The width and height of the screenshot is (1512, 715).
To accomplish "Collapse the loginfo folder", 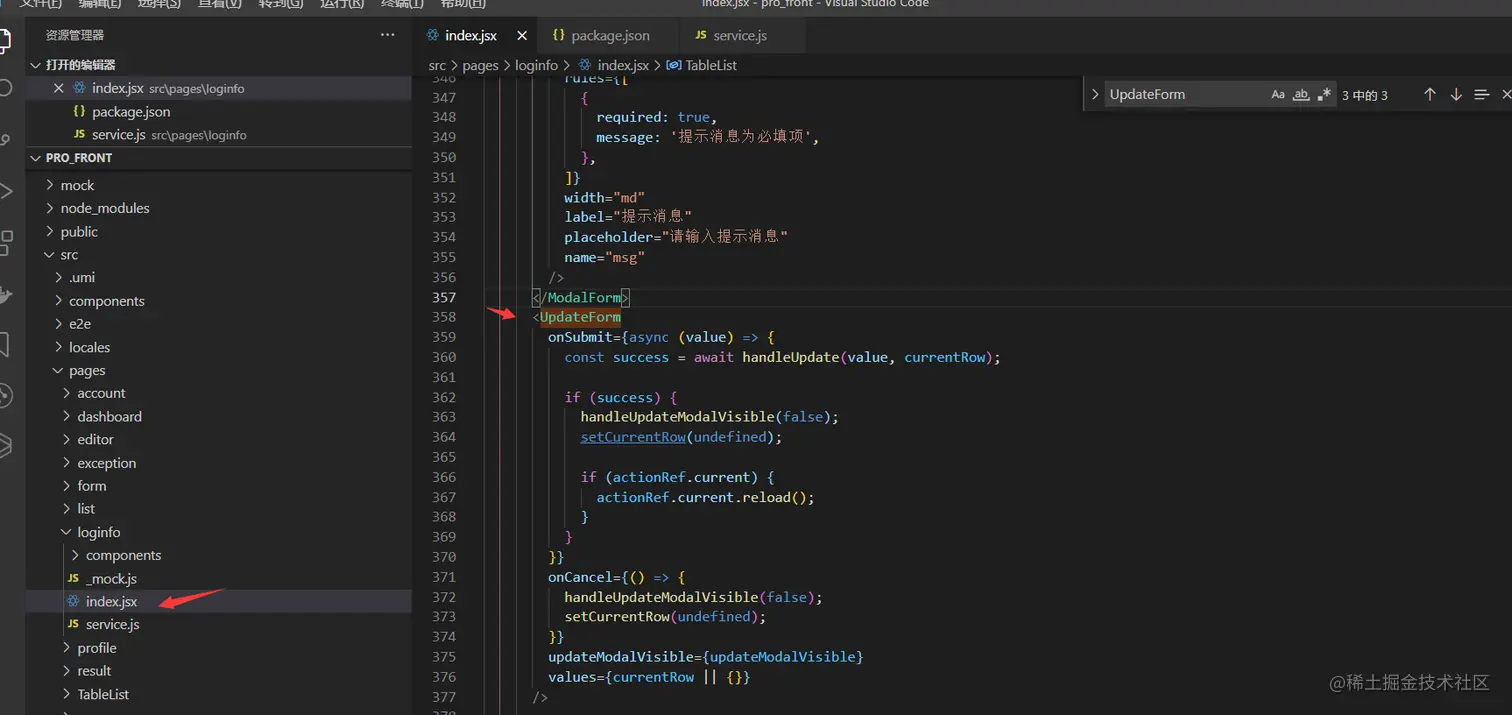I will coord(98,532).
